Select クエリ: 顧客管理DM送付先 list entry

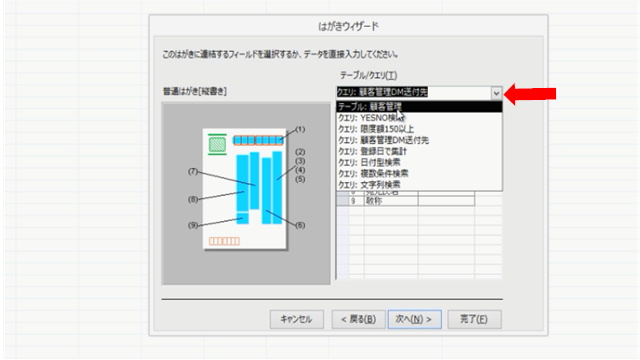[419, 140]
